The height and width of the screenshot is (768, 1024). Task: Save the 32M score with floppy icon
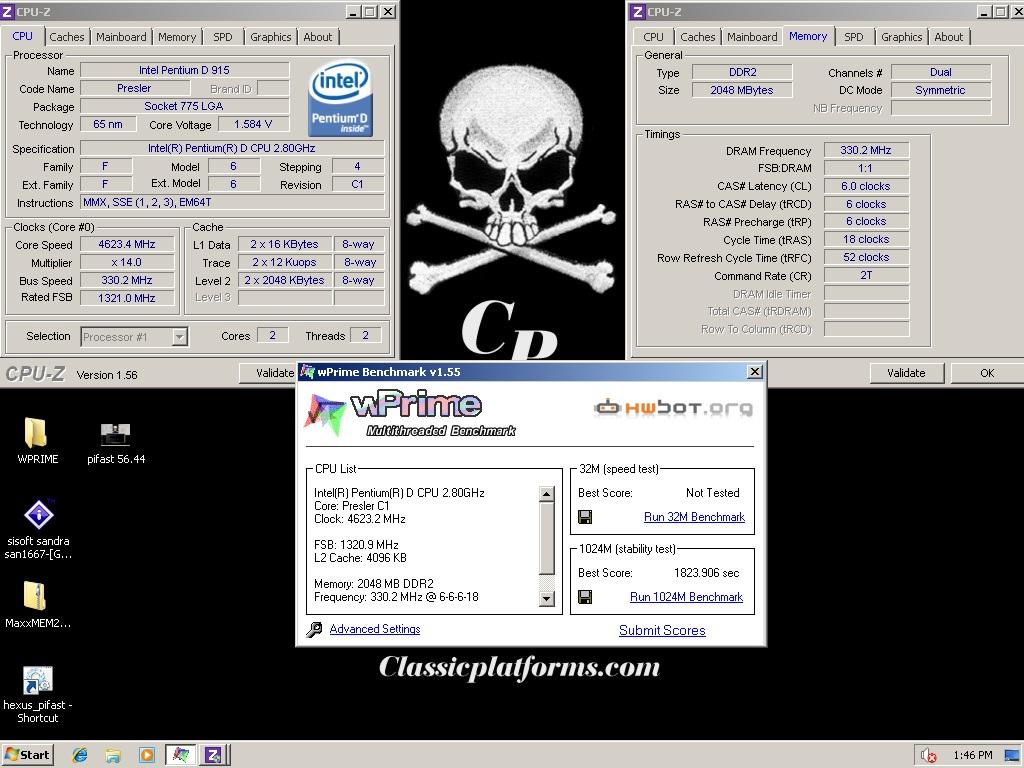click(x=585, y=517)
